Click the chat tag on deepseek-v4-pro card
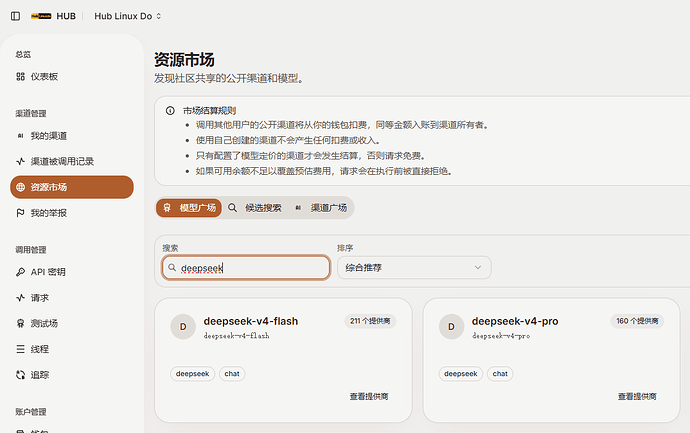Image resolution: width=690 pixels, height=433 pixels. 500,374
